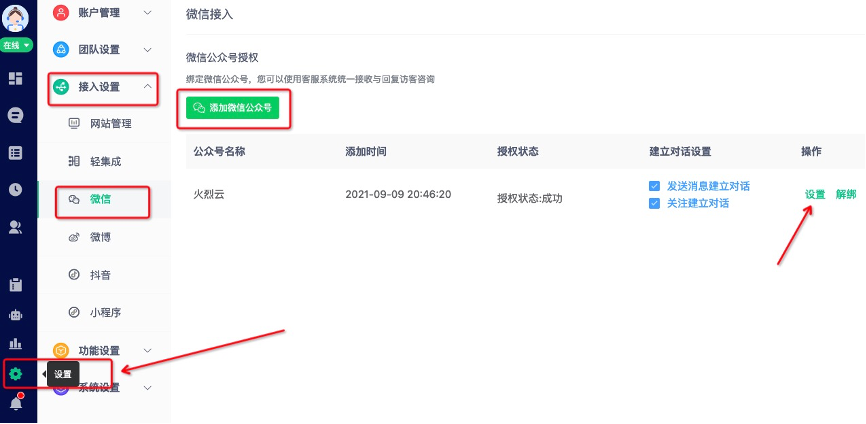Click the 轻集成 icon
Screen dimensions: 866x424
[x=74, y=161]
